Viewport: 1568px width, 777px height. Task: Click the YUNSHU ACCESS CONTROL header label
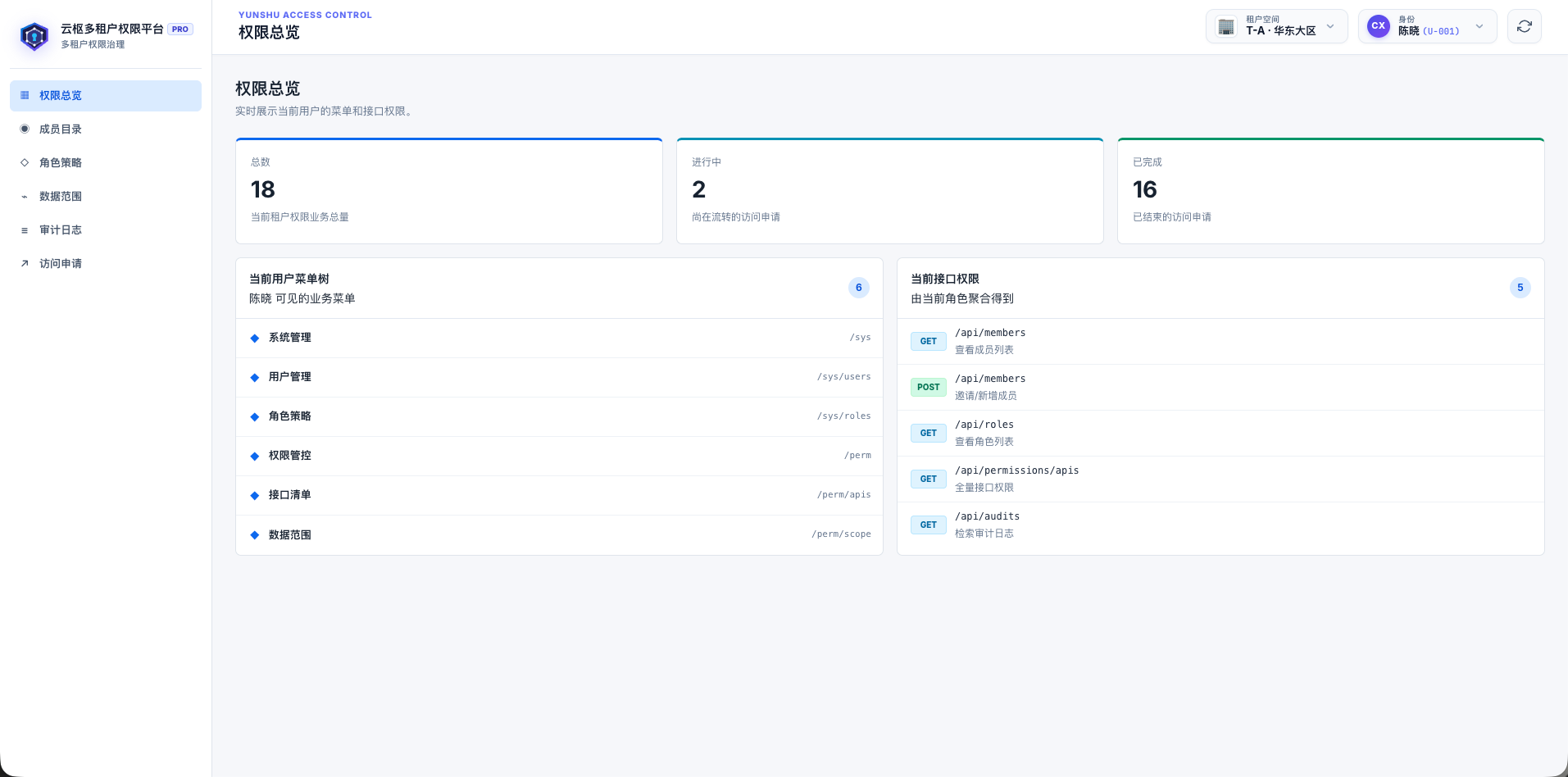pyautogui.click(x=305, y=15)
